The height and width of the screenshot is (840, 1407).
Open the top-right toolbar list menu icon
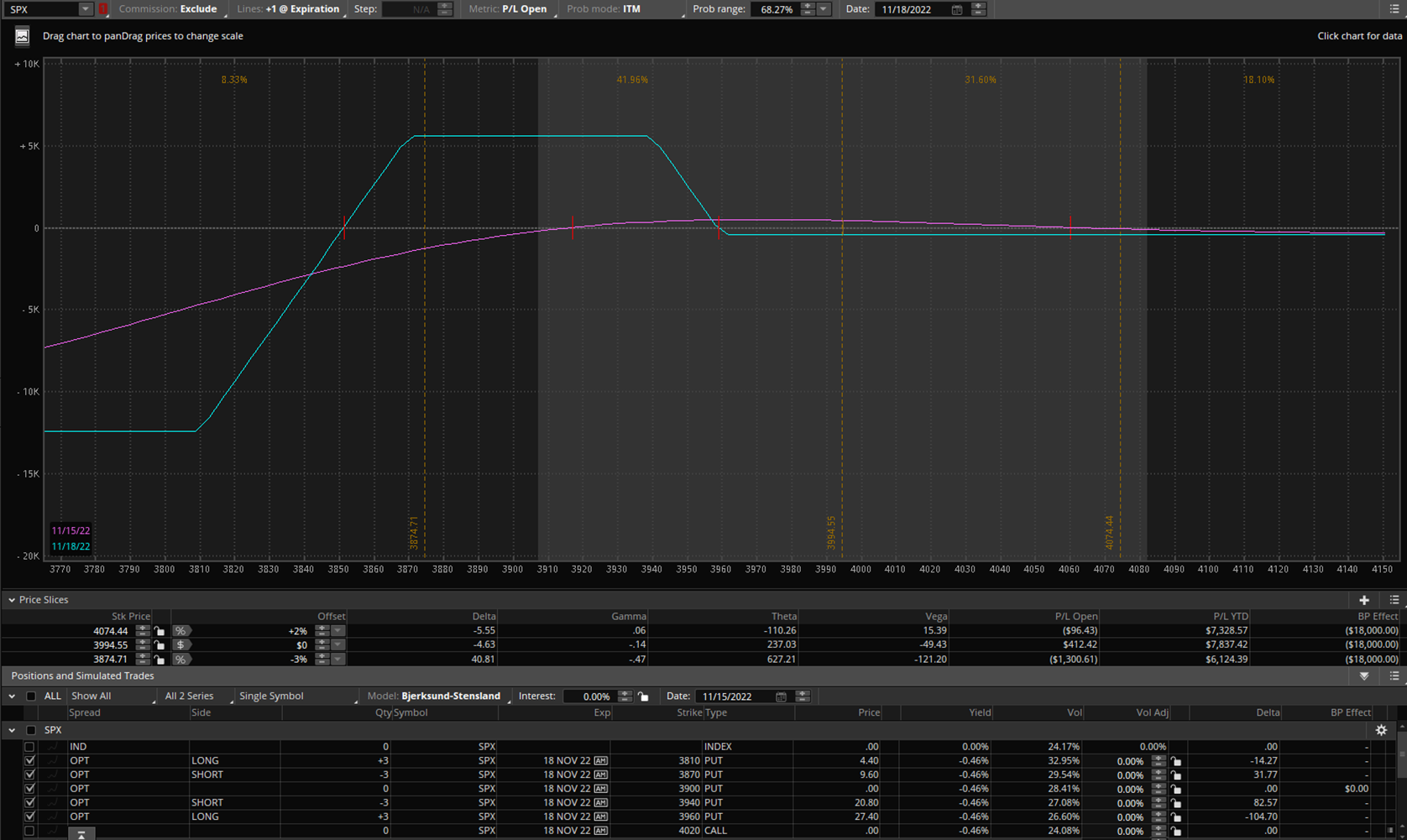point(1394,9)
